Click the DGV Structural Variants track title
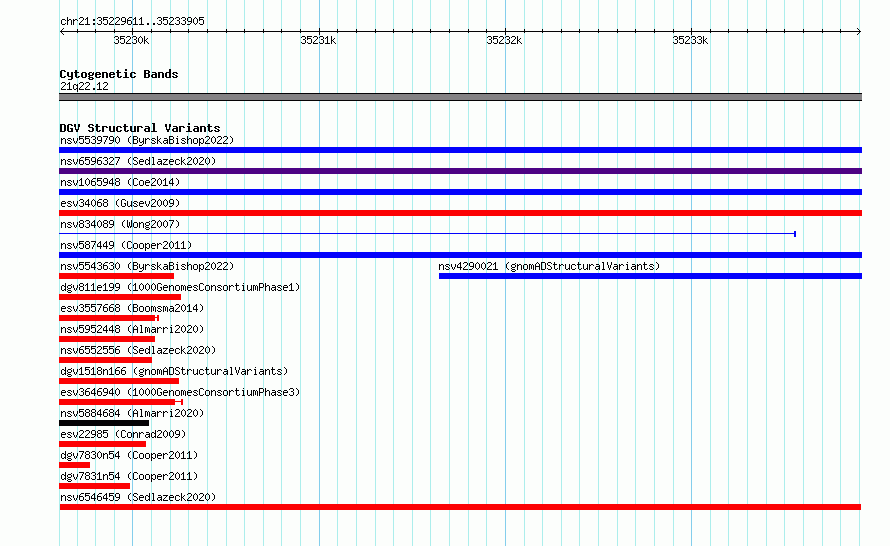The height and width of the screenshot is (546, 890). click(140, 128)
